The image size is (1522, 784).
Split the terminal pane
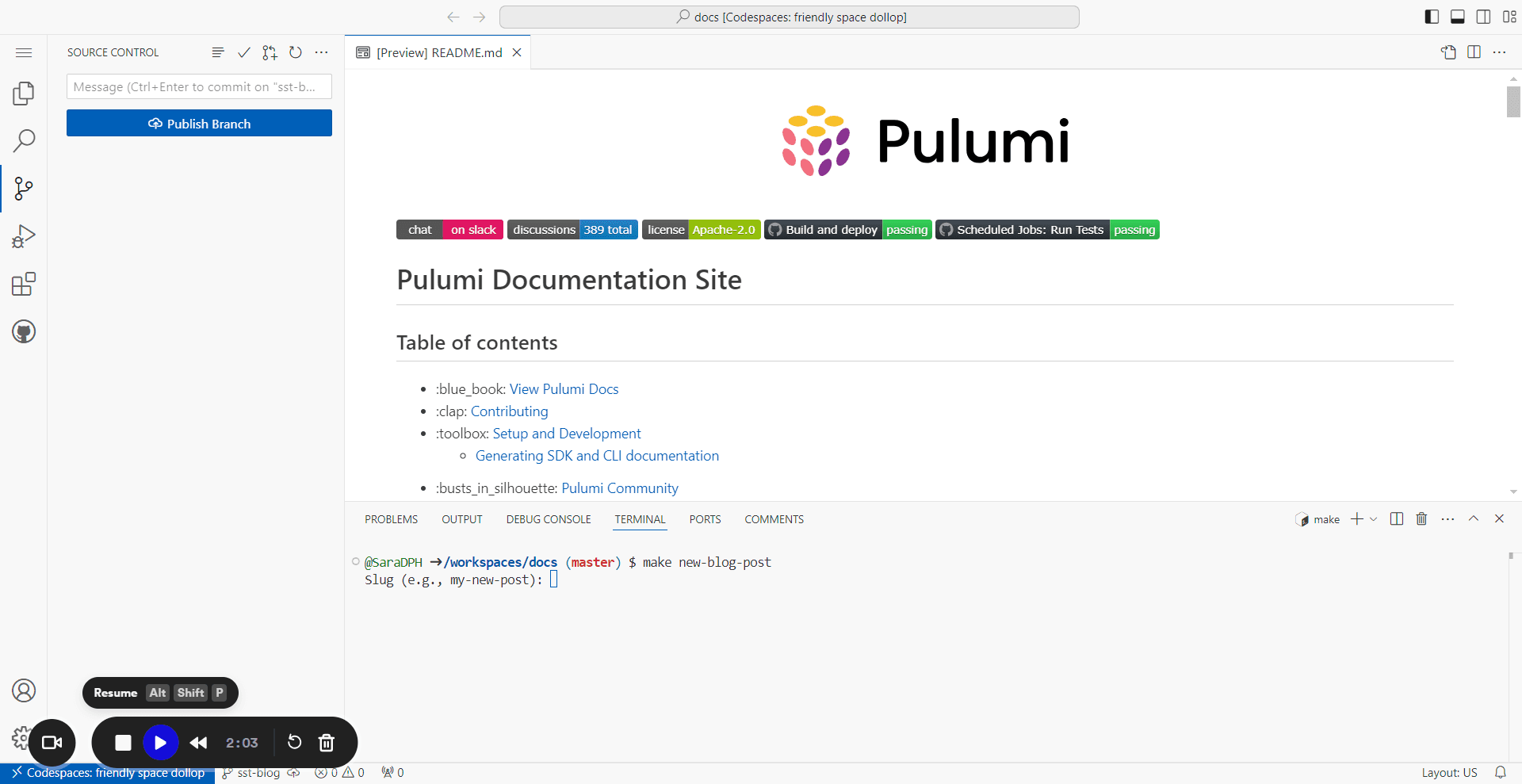coord(1397,518)
